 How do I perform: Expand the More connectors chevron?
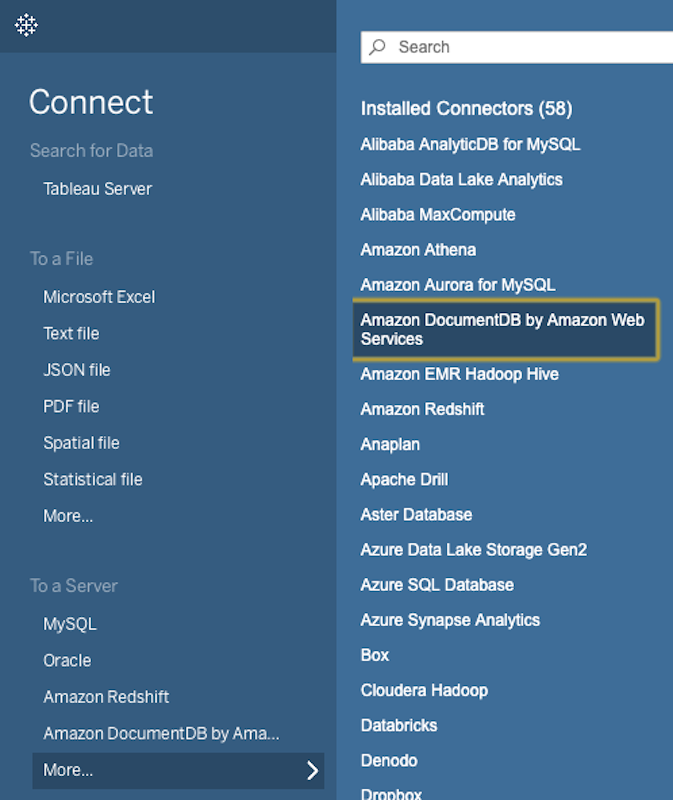click(311, 771)
